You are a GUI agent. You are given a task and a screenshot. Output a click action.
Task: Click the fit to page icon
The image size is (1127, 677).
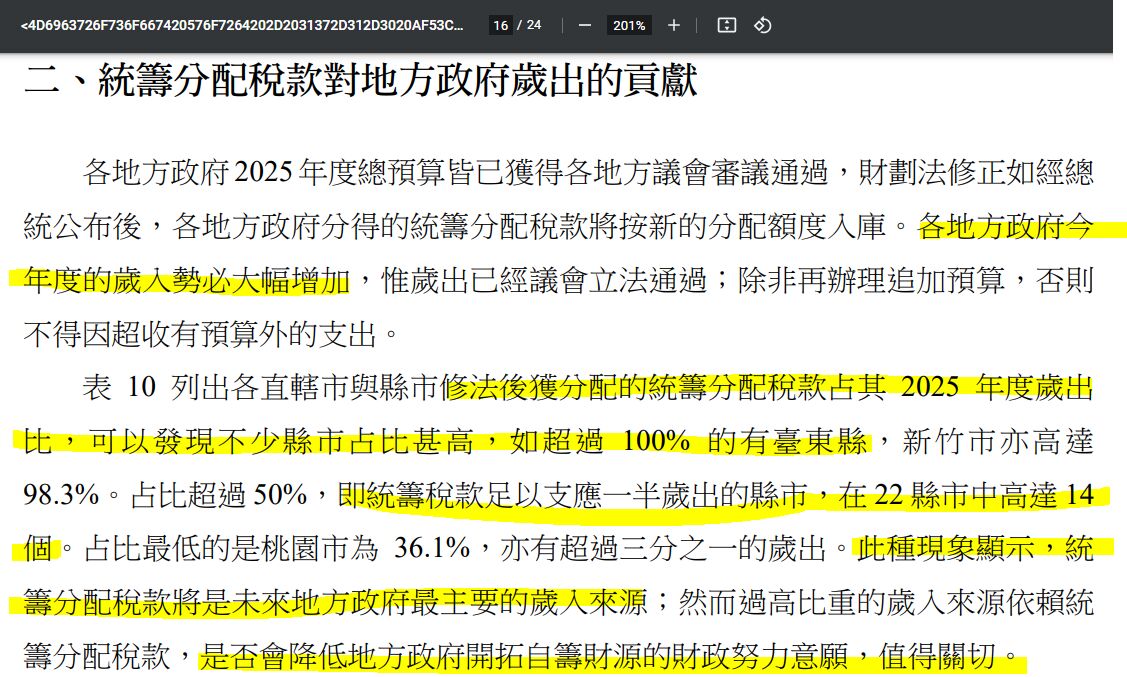click(727, 25)
